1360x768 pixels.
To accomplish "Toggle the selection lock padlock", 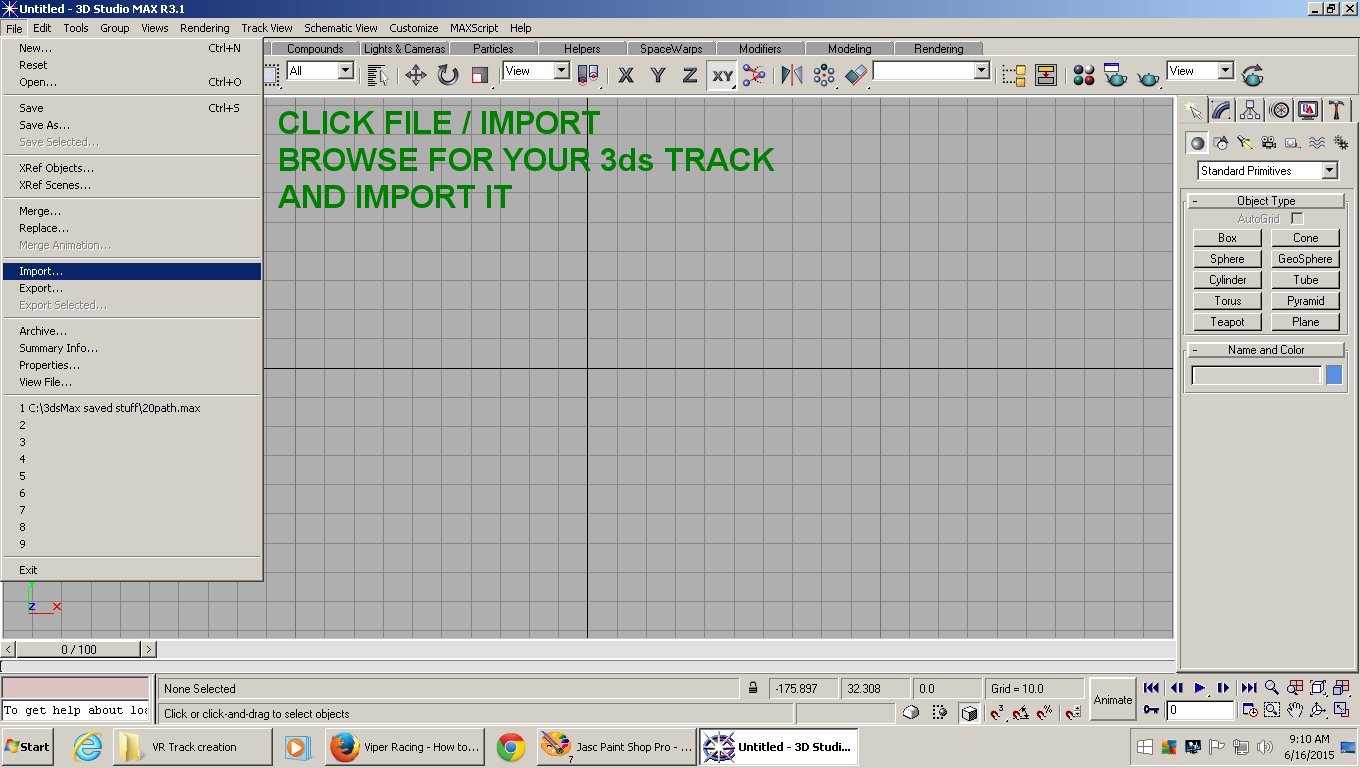I will [x=753, y=688].
